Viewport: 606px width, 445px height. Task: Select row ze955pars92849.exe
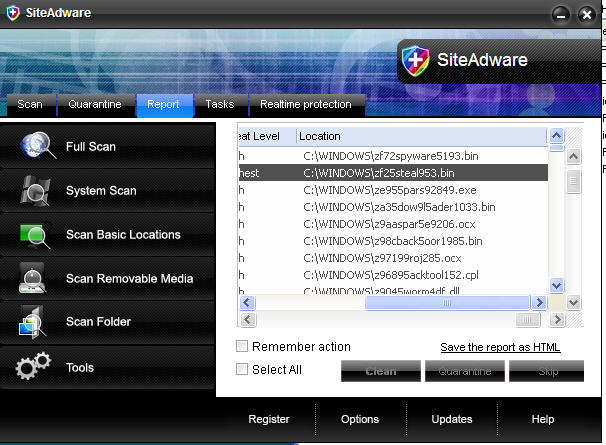(393, 190)
